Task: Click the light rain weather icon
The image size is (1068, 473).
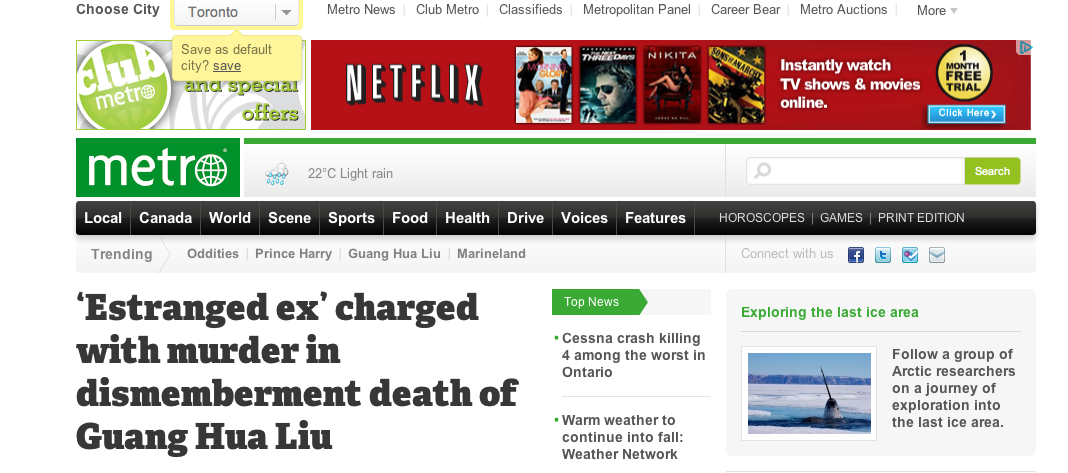Action: click(277, 174)
